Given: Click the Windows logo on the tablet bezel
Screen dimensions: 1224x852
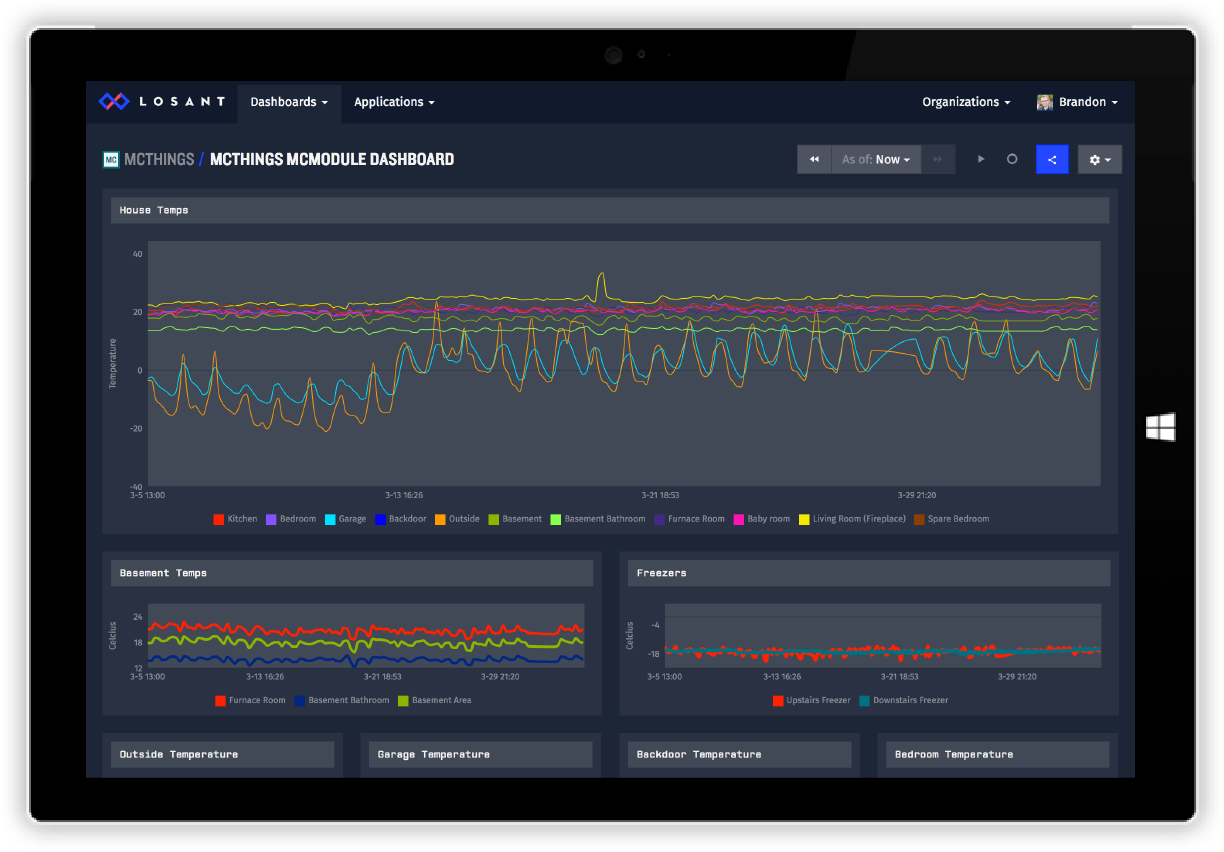Looking at the screenshot, I should coord(1160,427).
